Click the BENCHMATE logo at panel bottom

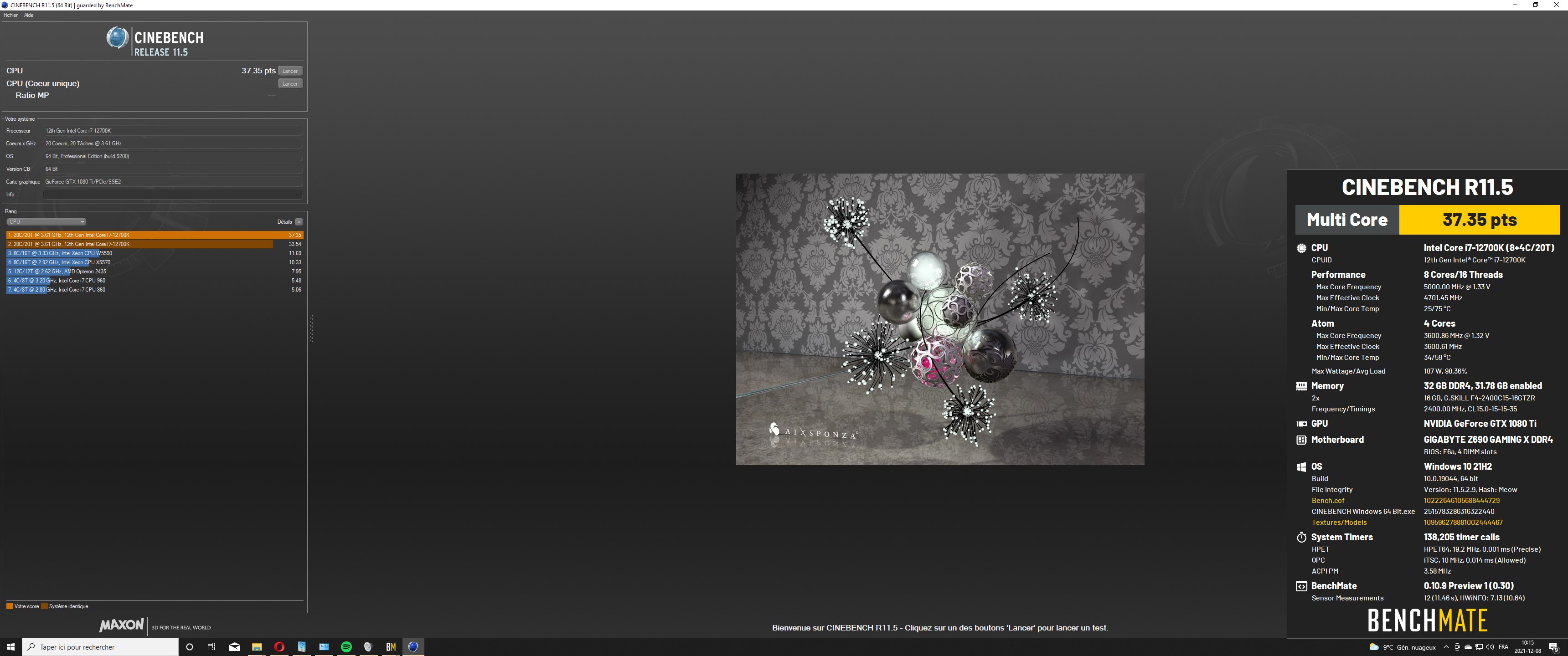(1428, 621)
